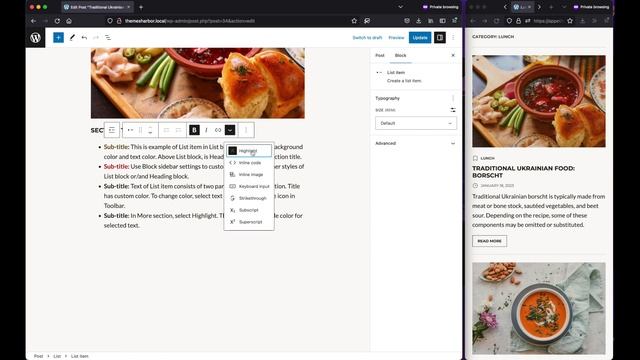Choose Subscript from More menu
This screenshot has height=360, width=640.
[249, 210]
